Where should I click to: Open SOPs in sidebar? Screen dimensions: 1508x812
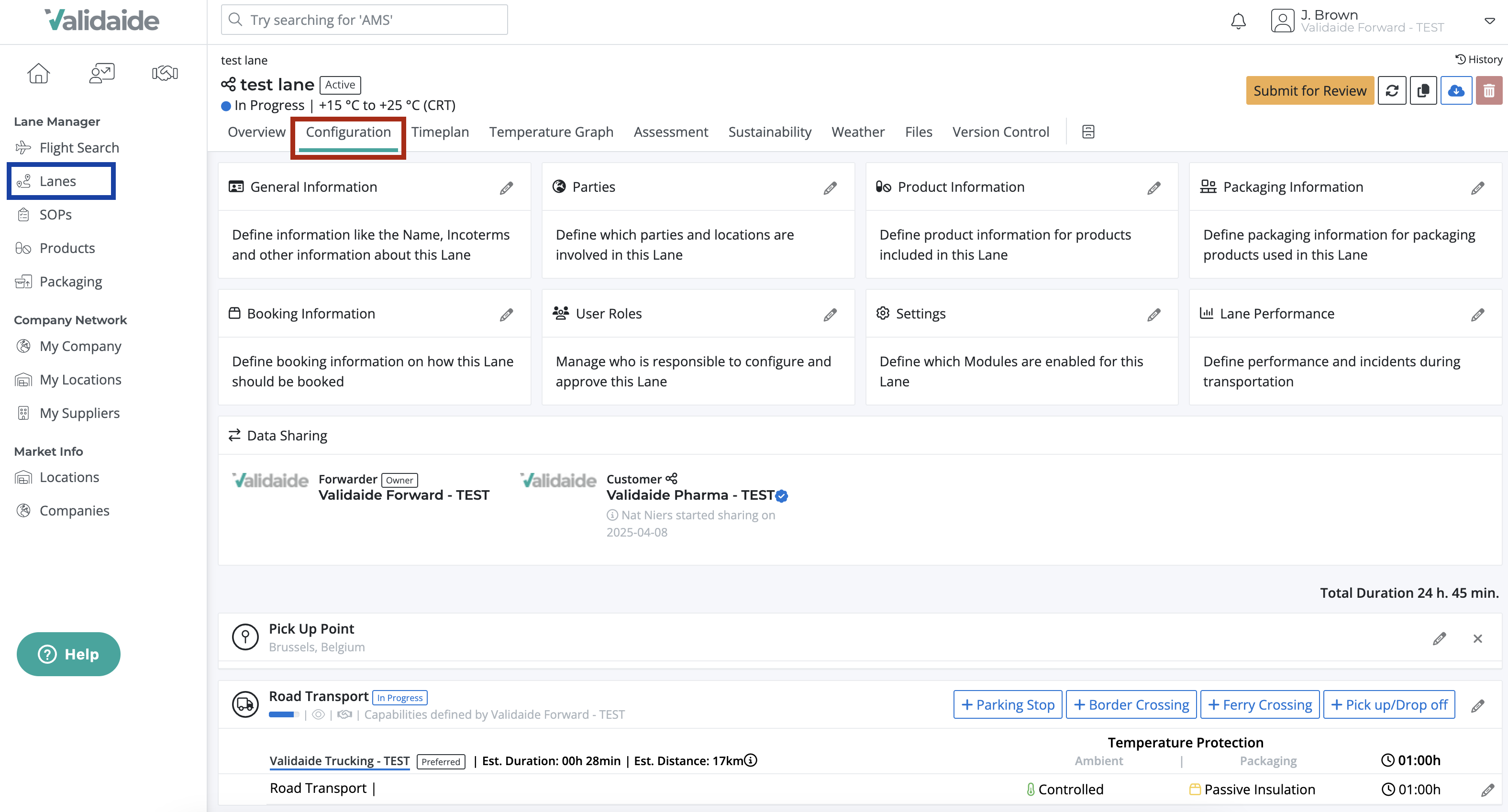[44, 215]
